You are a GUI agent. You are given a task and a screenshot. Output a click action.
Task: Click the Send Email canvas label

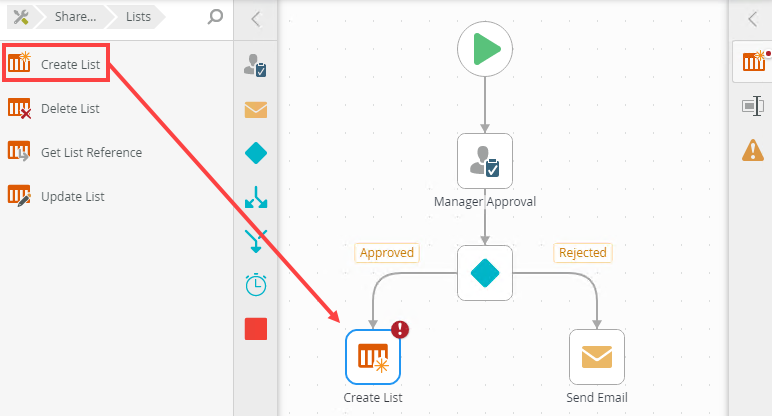(x=597, y=398)
